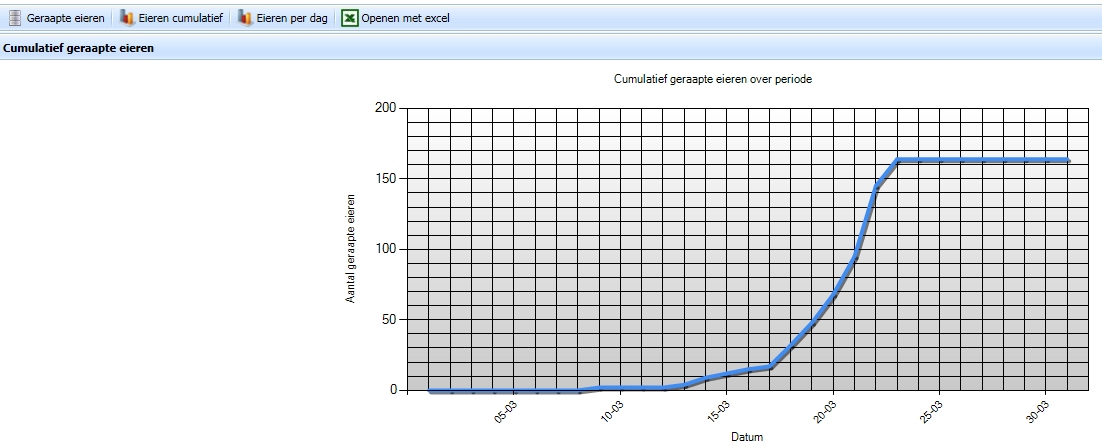The width and height of the screenshot is (1102, 448).
Task: Click the Aantal geraapte eieren axis label
Action: [351, 249]
